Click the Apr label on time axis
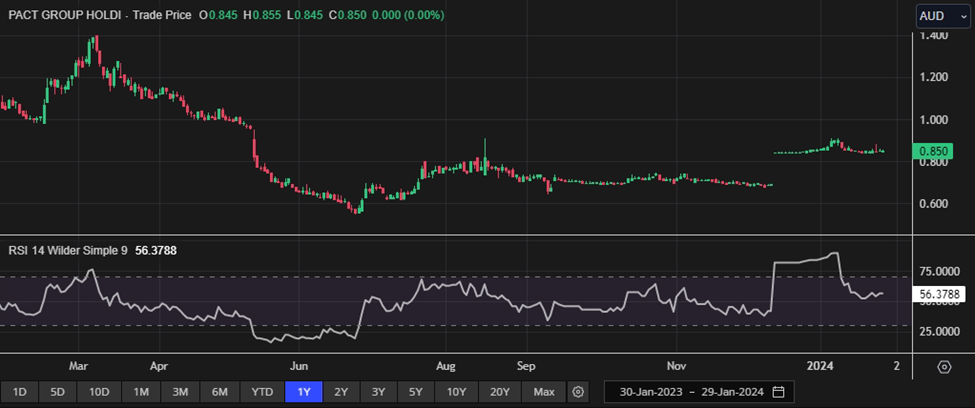975x408 pixels. point(160,366)
